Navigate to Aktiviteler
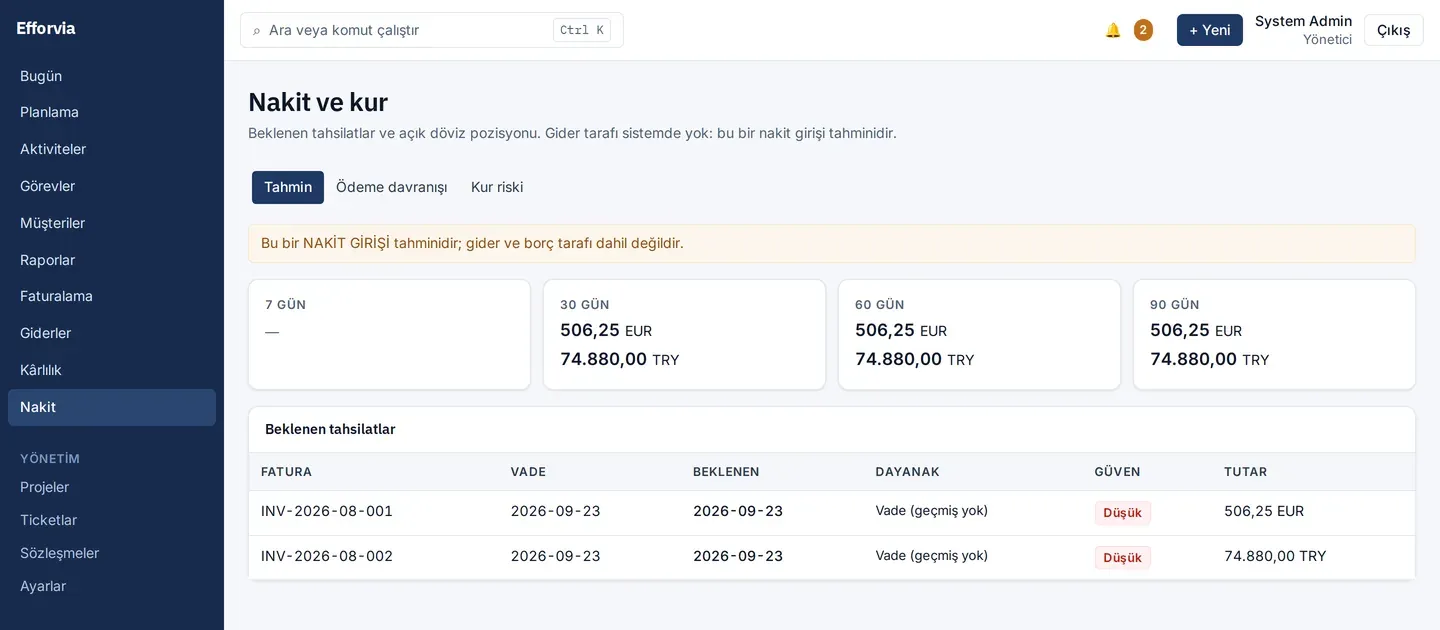Screen dimensions: 1440x630 [x=112, y=149]
